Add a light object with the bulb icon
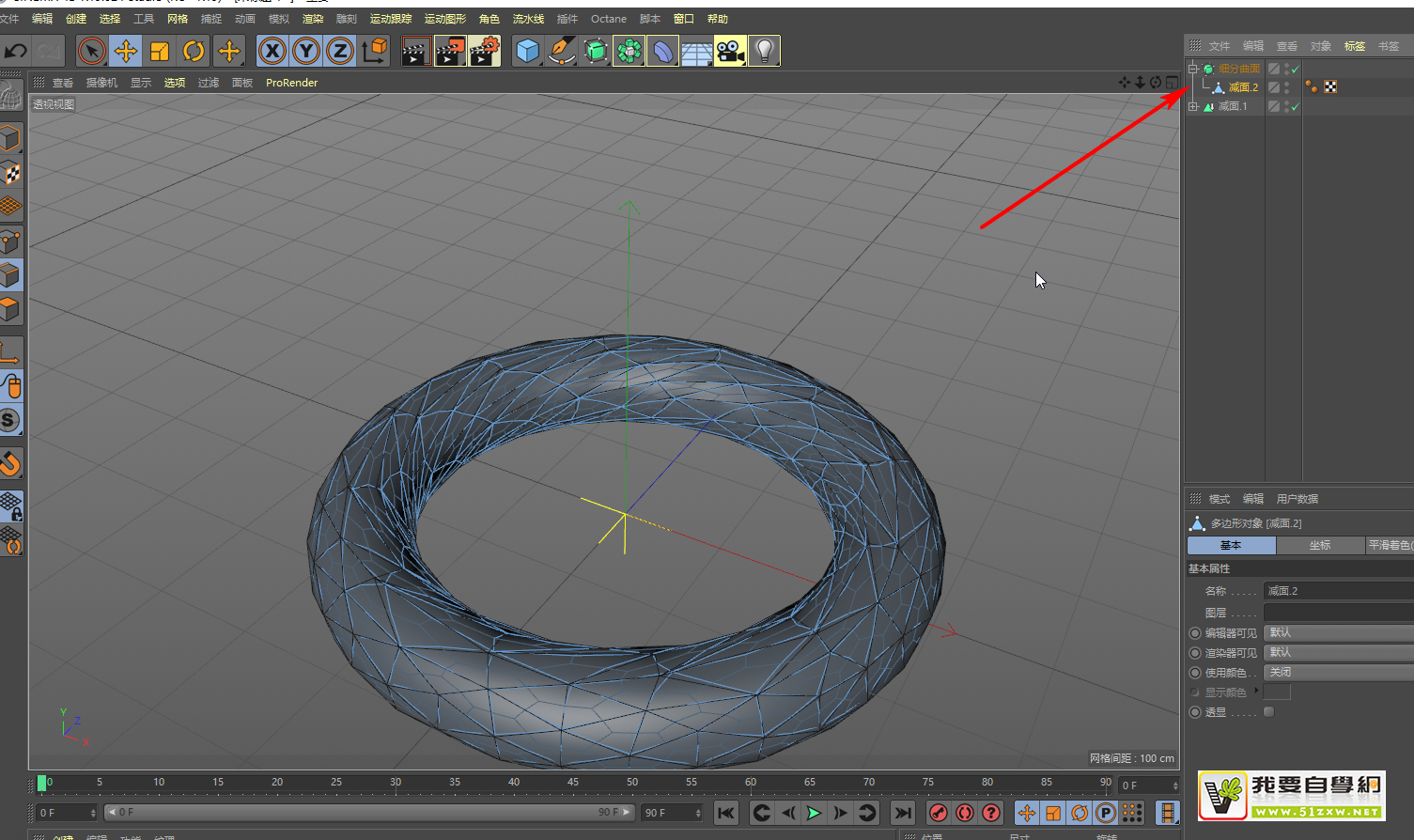This screenshot has width=1414, height=840. (x=765, y=51)
